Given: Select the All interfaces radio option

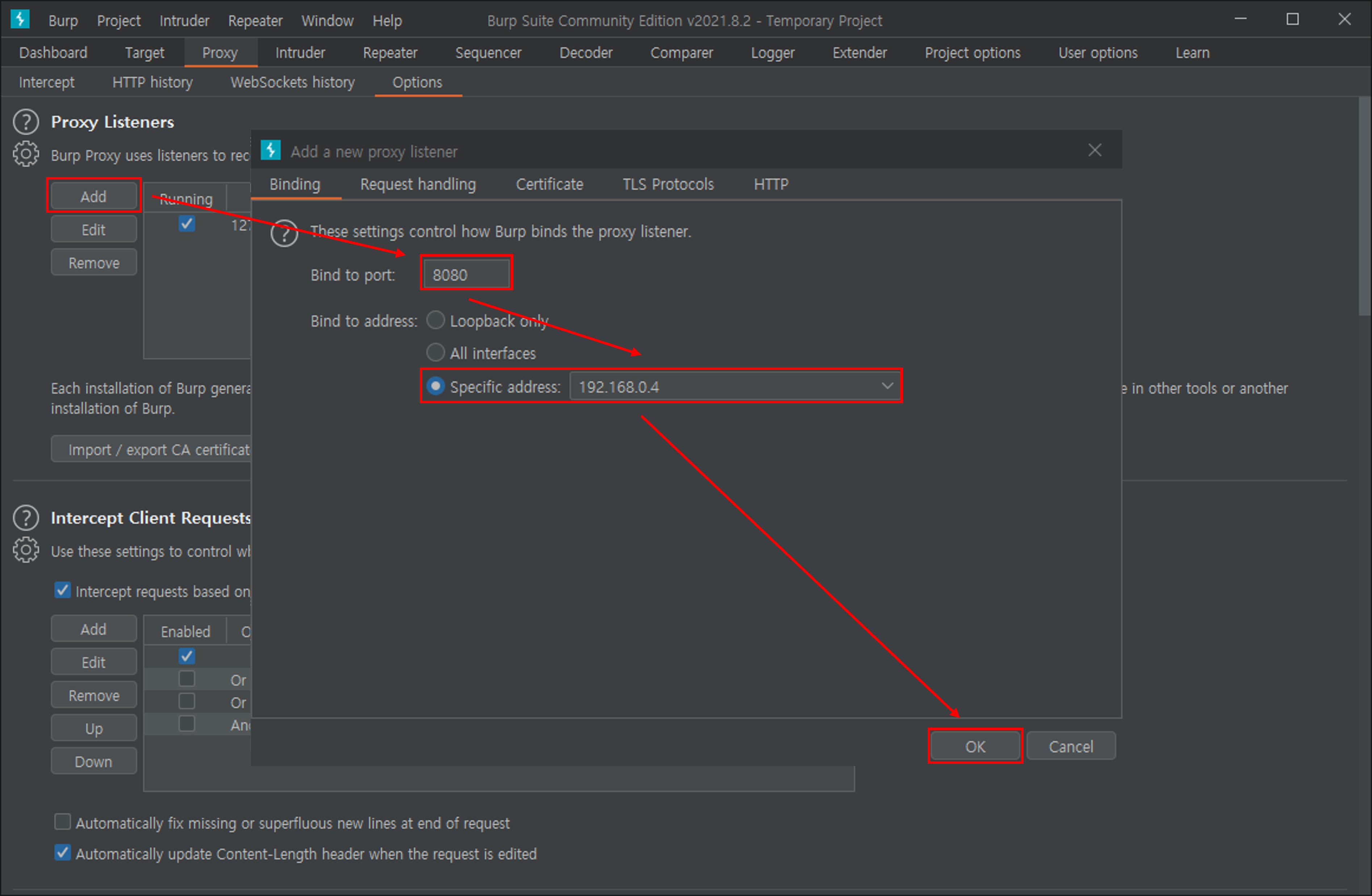Looking at the screenshot, I should pos(435,353).
